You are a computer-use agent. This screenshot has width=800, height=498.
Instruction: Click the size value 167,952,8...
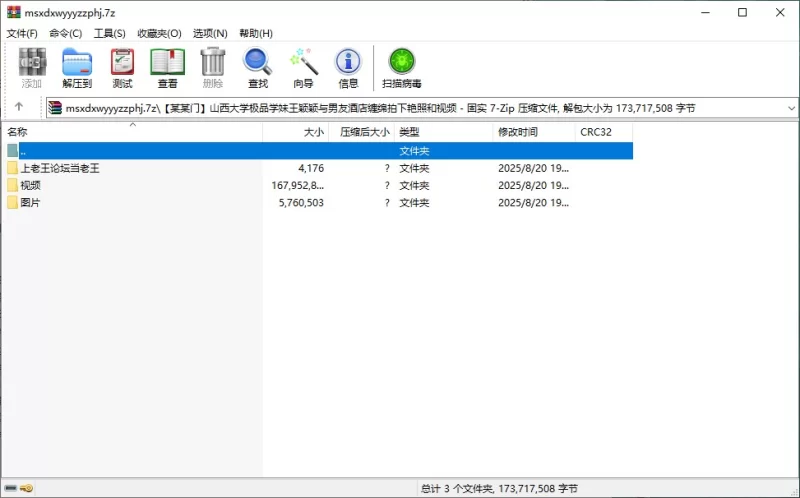pos(298,185)
